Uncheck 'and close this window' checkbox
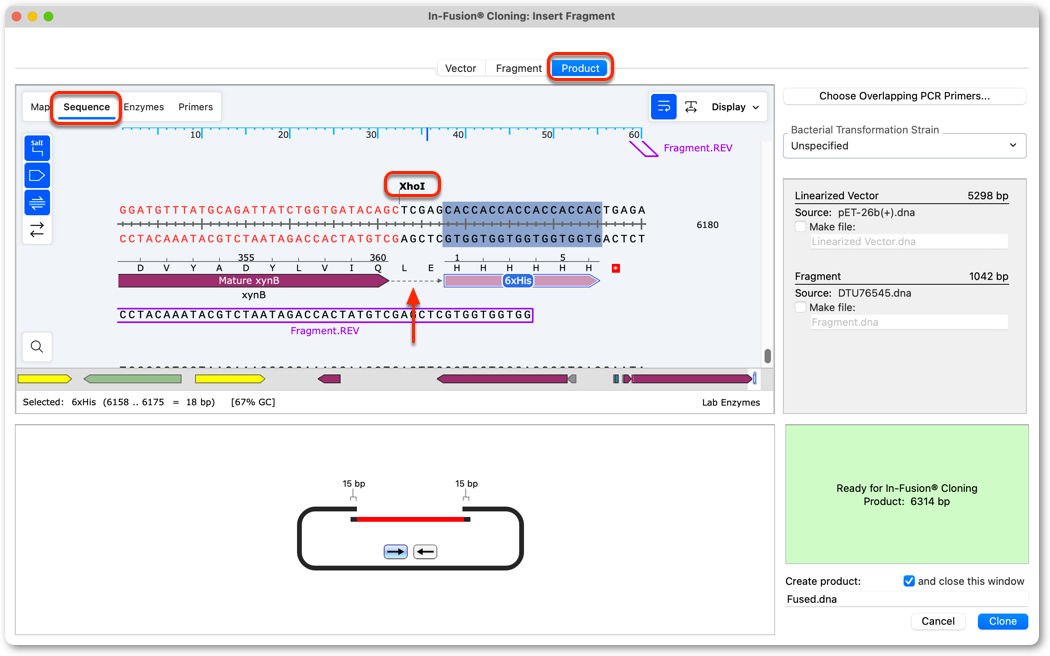Viewport: 1050px width, 656px height. click(x=909, y=581)
